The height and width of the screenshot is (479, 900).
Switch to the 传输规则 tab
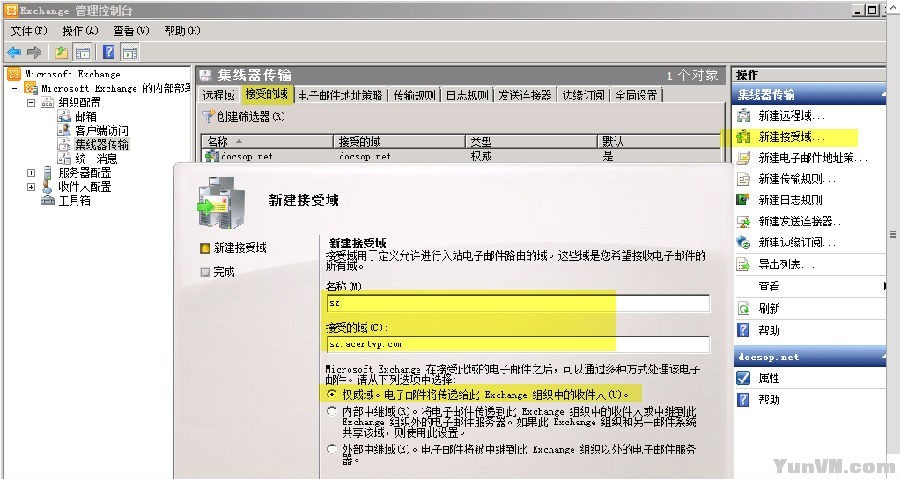pyautogui.click(x=414, y=95)
